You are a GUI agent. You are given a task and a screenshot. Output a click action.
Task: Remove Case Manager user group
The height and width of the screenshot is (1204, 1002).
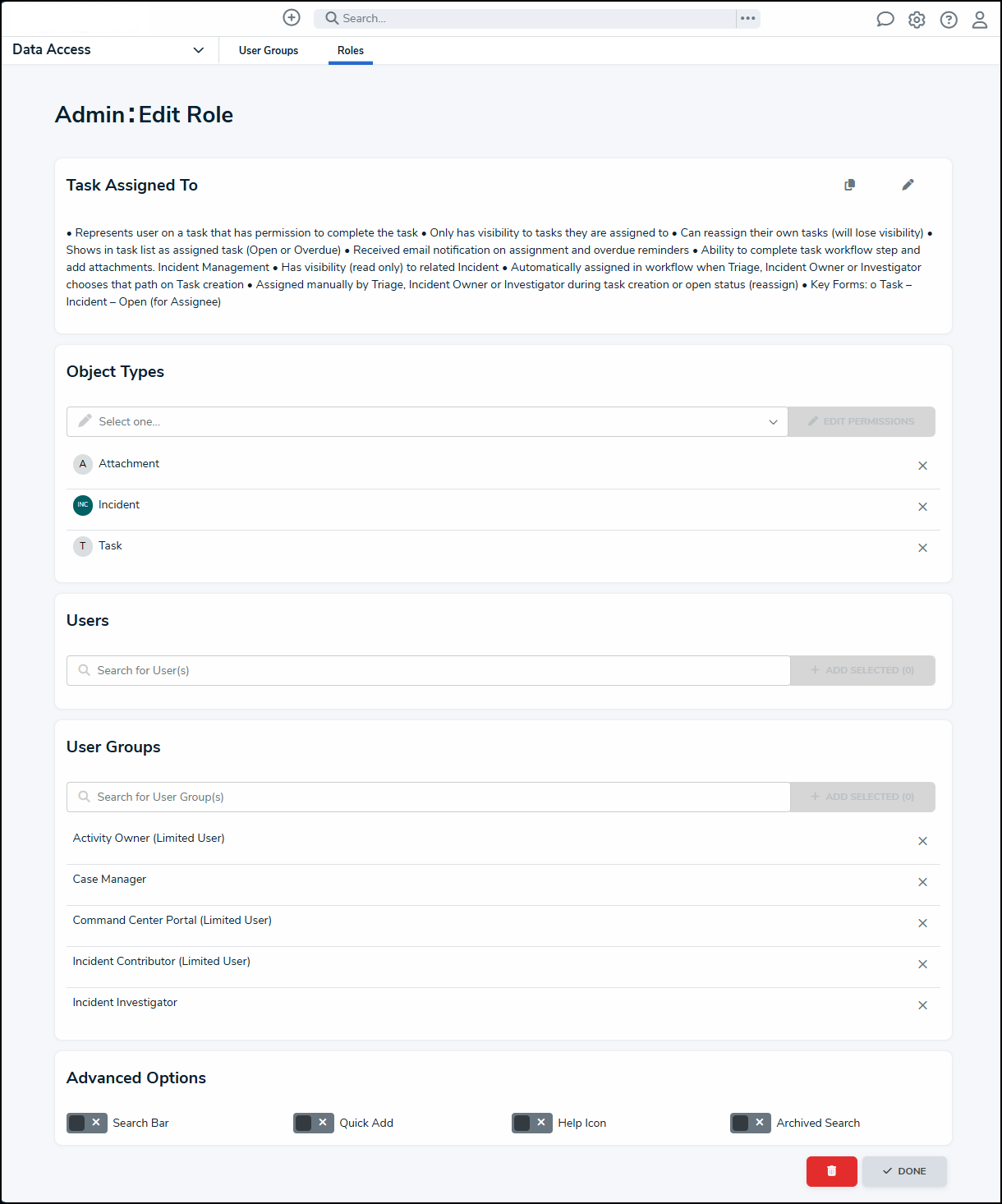point(922,882)
